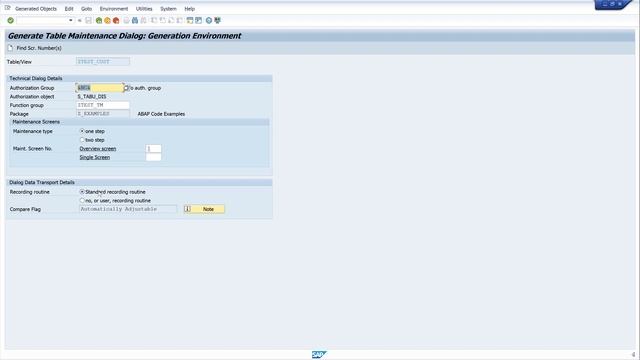Click the ABAP Code Examples package description
The image size is (640, 360).
[161, 114]
